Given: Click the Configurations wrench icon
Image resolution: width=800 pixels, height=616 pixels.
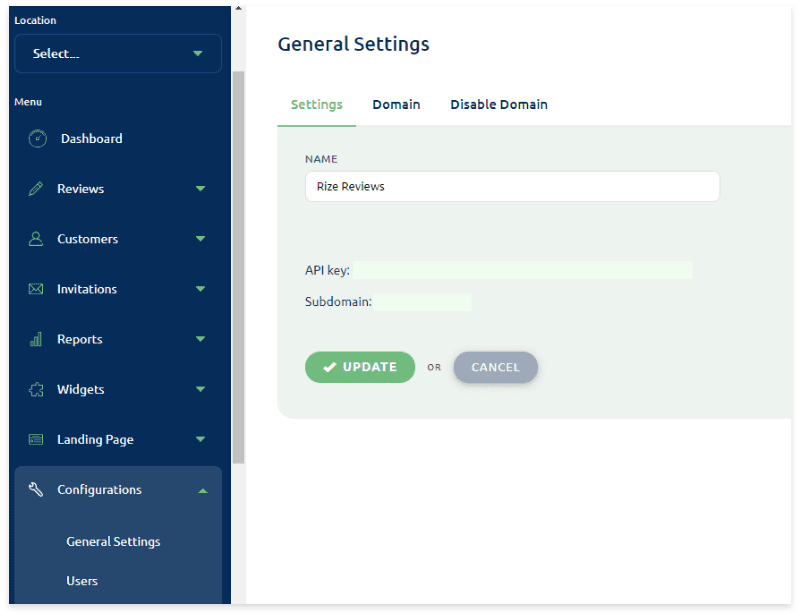Looking at the screenshot, I should pyautogui.click(x=36, y=490).
